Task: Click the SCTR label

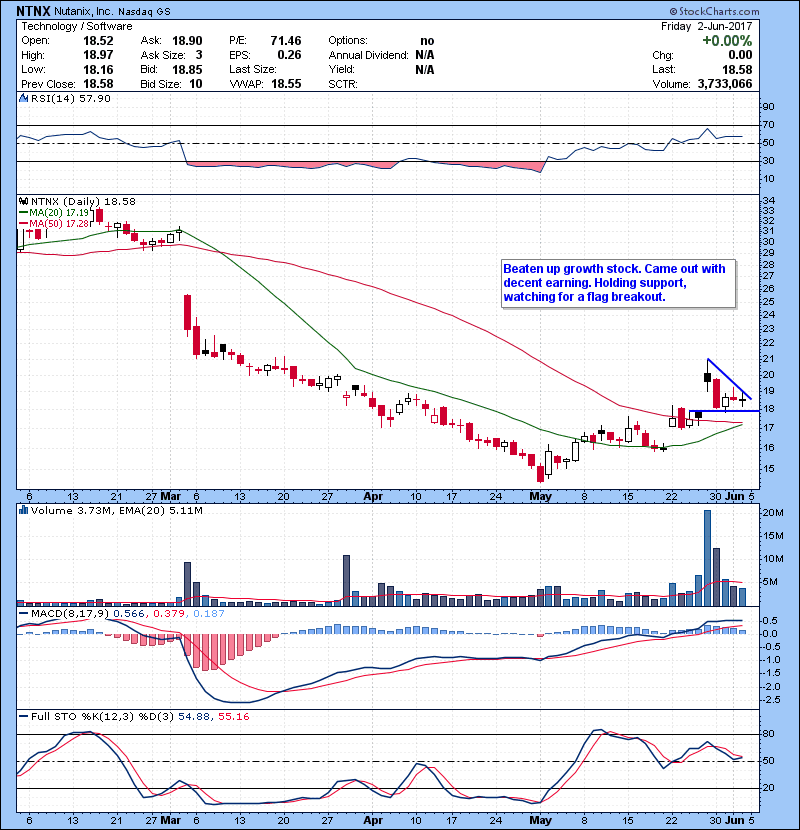Action: (x=343, y=84)
